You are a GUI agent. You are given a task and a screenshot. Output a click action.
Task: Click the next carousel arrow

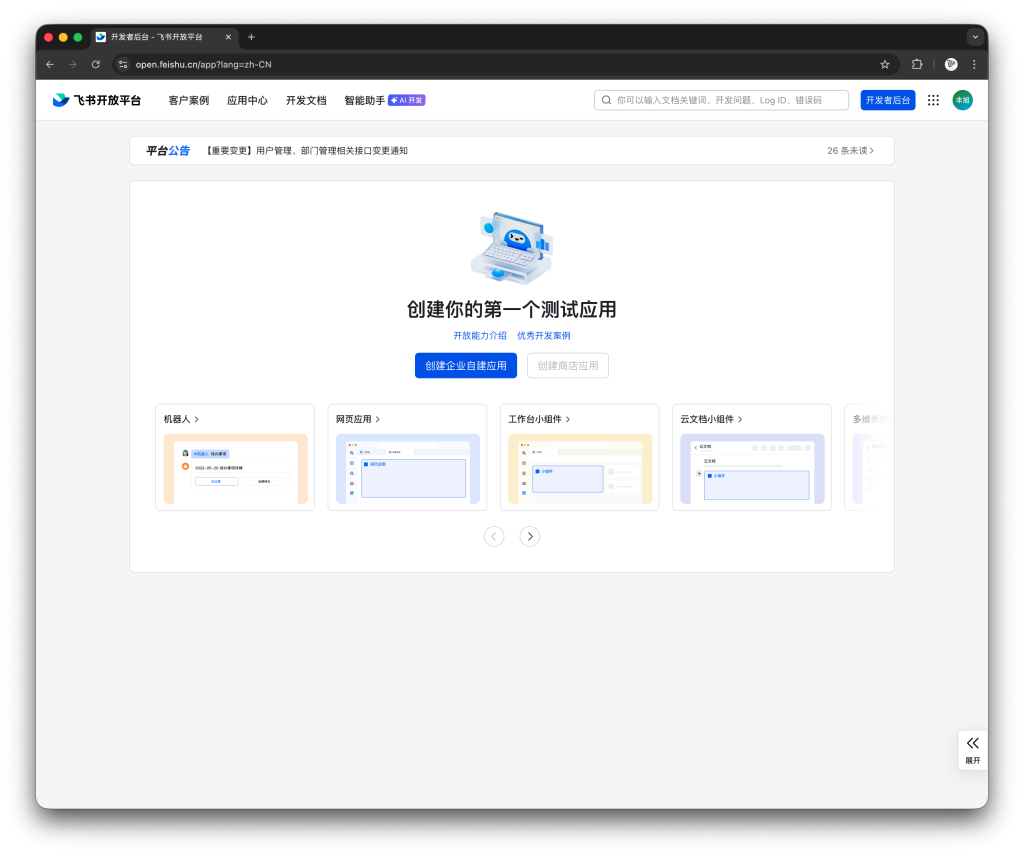click(x=530, y=536)
